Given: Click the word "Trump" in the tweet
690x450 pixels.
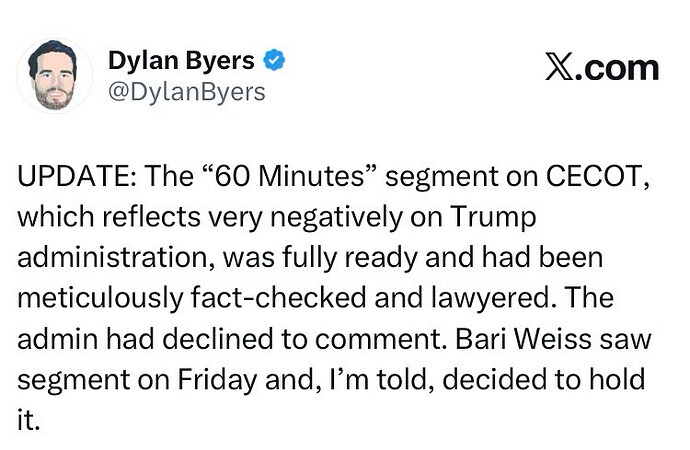Looking at the screenshot, I should 494,219.
